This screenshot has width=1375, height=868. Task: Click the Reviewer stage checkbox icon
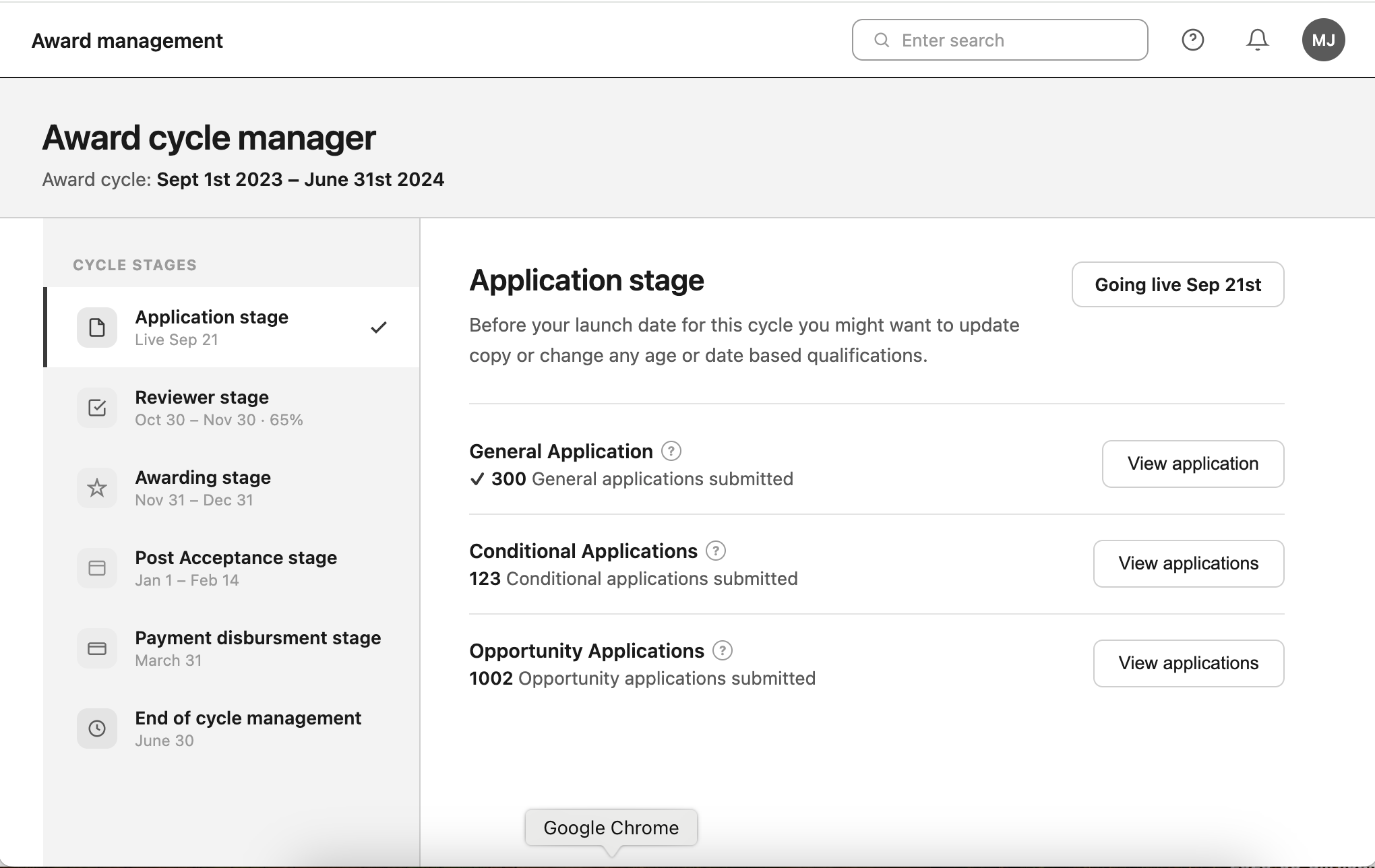coord(97,408)
